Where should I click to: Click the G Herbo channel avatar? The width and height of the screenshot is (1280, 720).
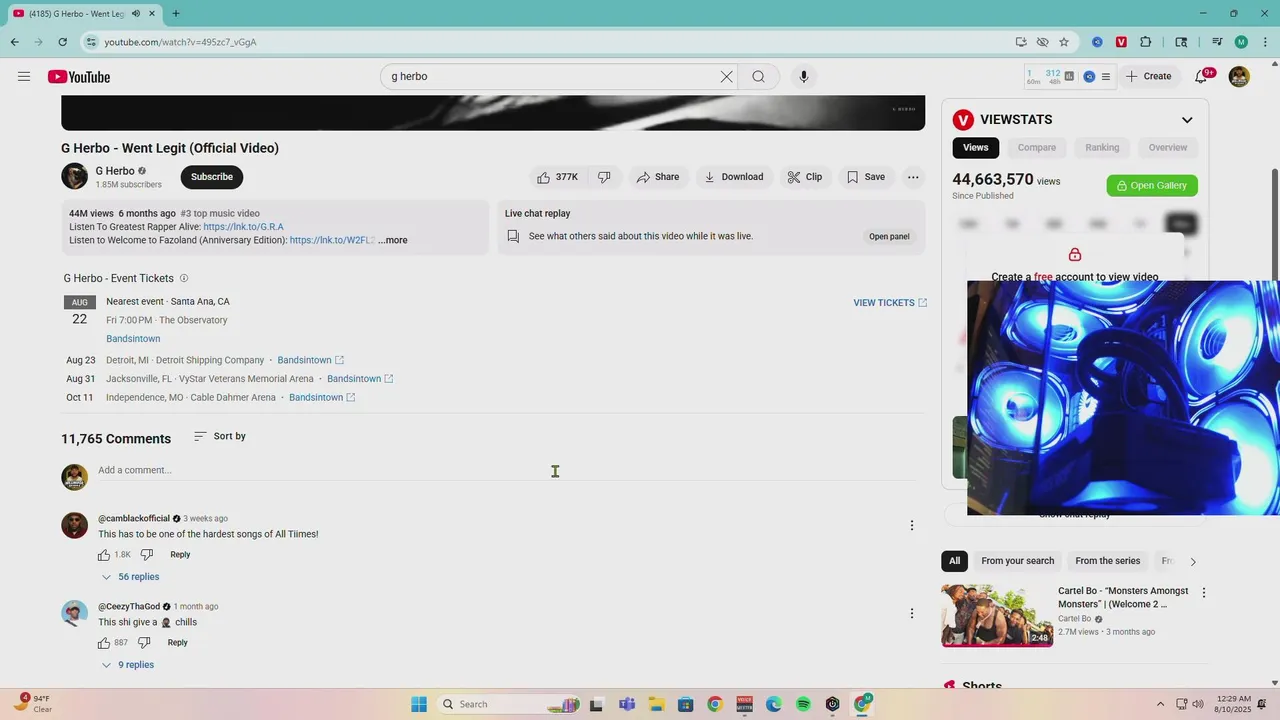click(x=74, y=176)
